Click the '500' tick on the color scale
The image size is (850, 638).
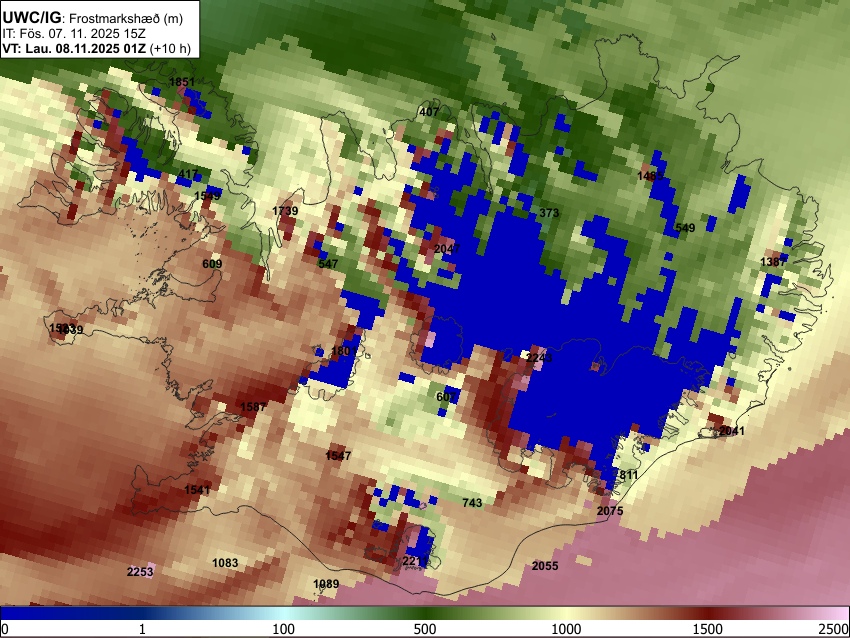[425, 629]
